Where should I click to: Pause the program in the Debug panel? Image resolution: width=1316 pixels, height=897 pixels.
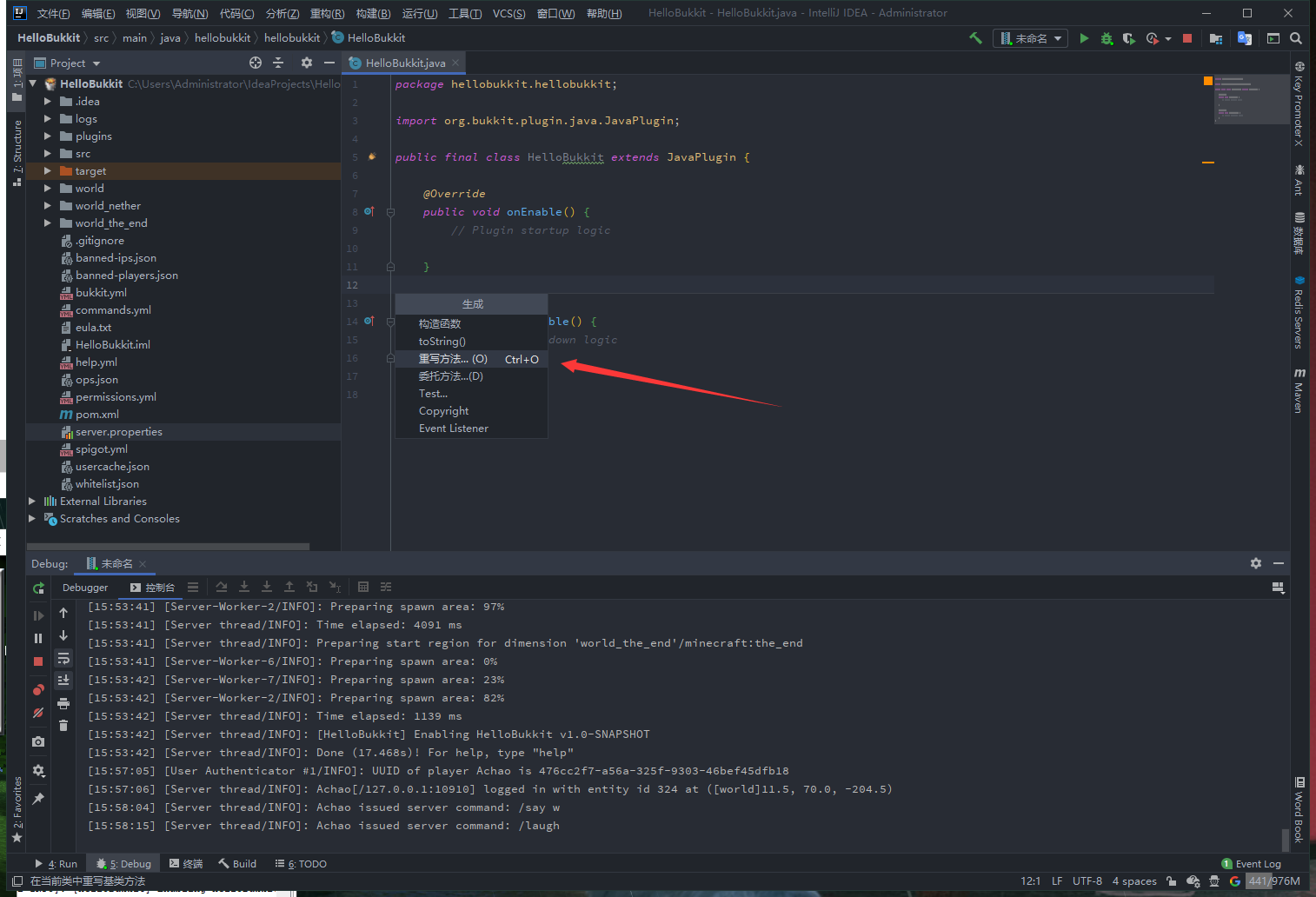pyautogui.click(x=38, y=638)
